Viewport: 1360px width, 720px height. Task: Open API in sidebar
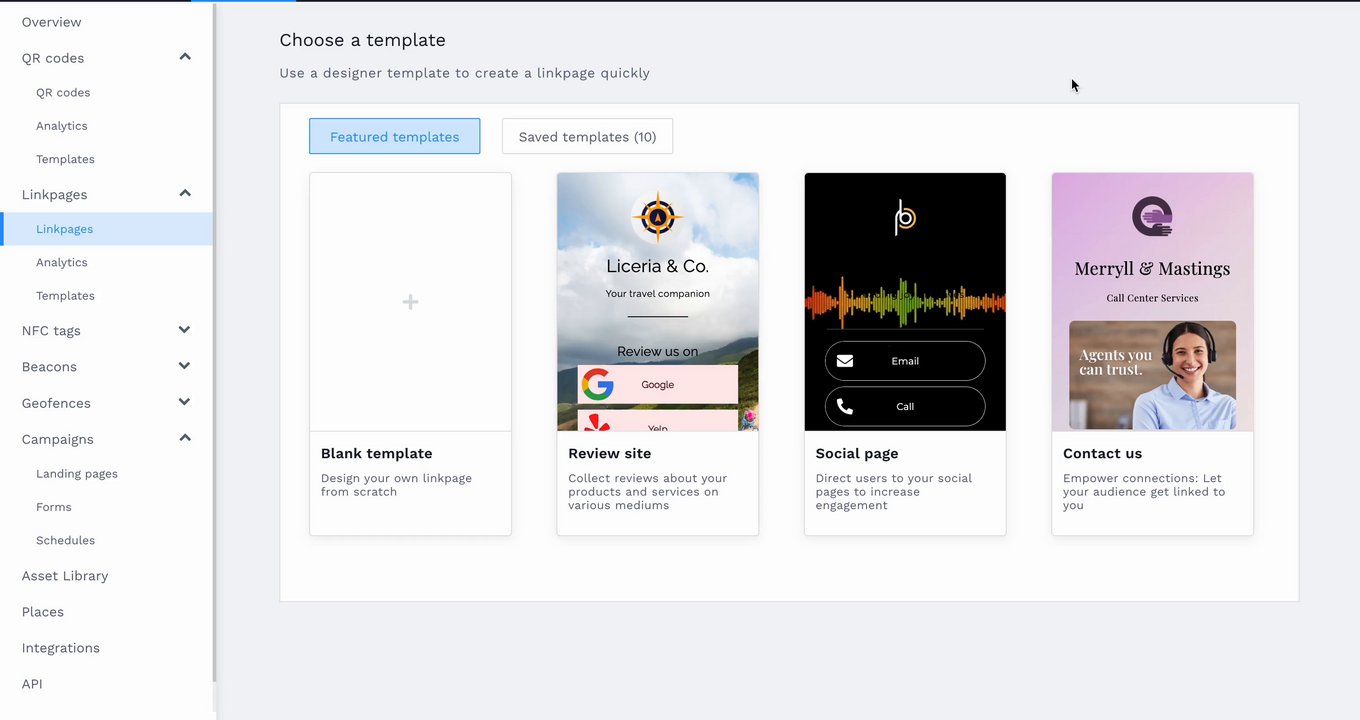[x=32, y=684]
